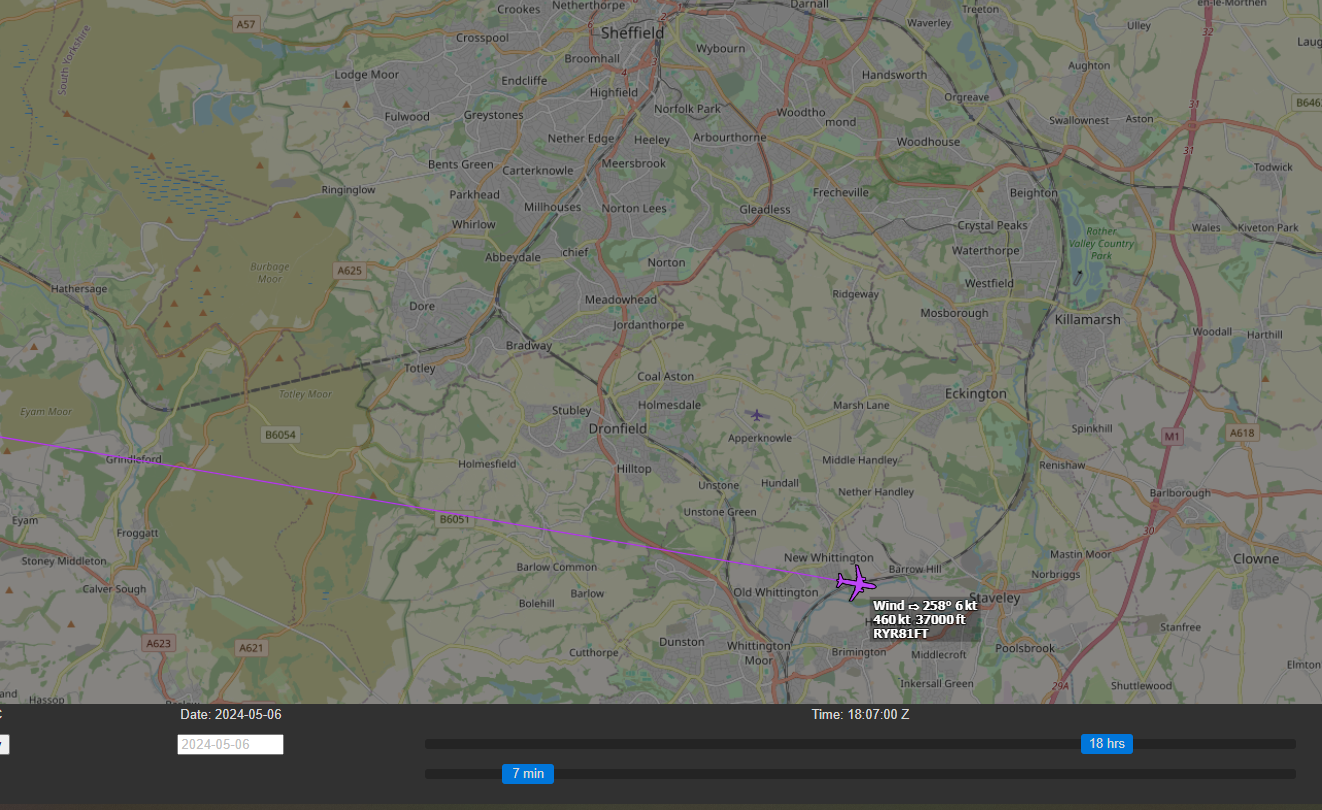Click the magenta RYR81FT aircraft icon
This screenshot has height=810, width=1322.
[855, 582]
